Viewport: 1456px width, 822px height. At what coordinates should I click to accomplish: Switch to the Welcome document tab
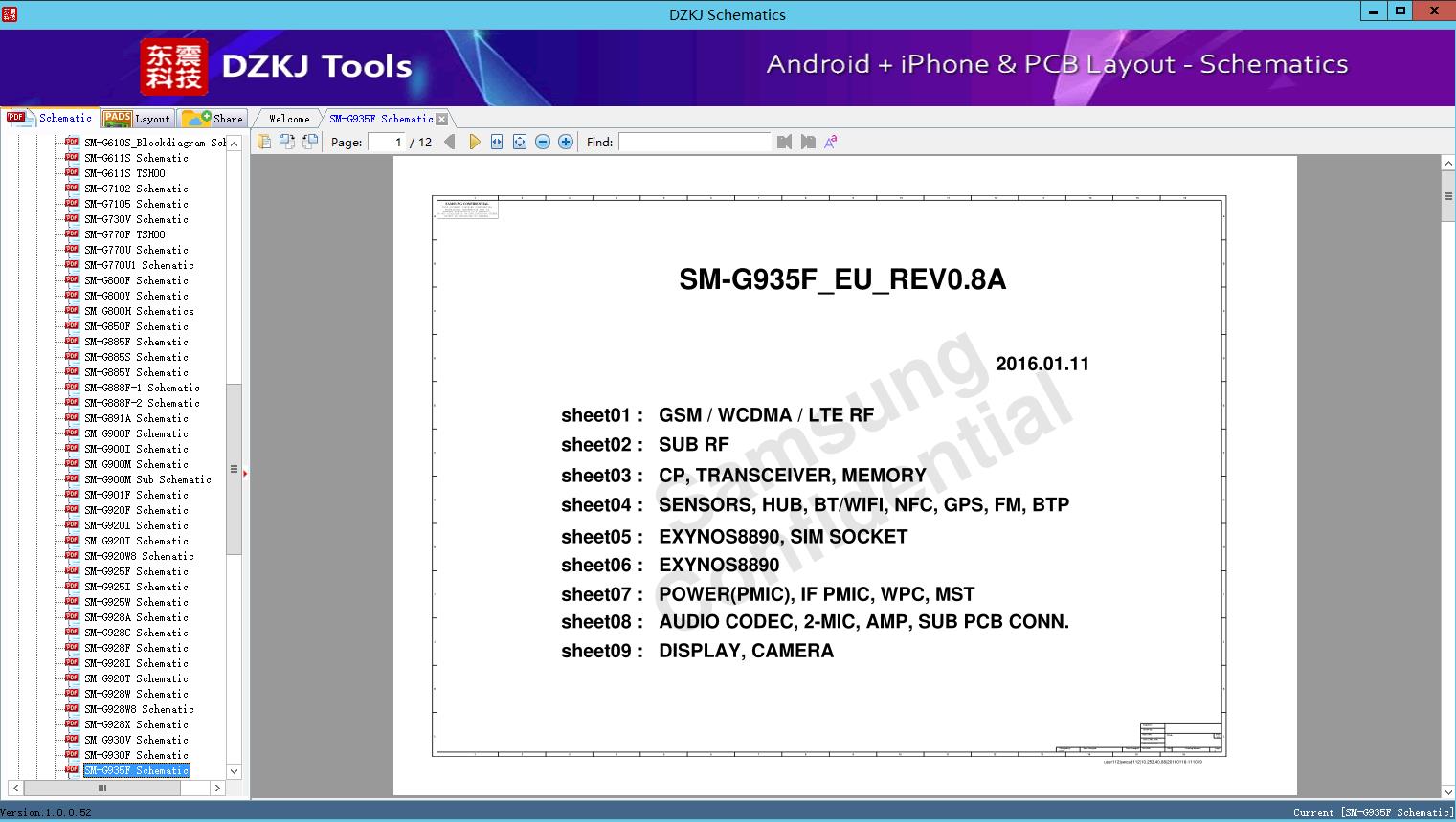point(289,119)
